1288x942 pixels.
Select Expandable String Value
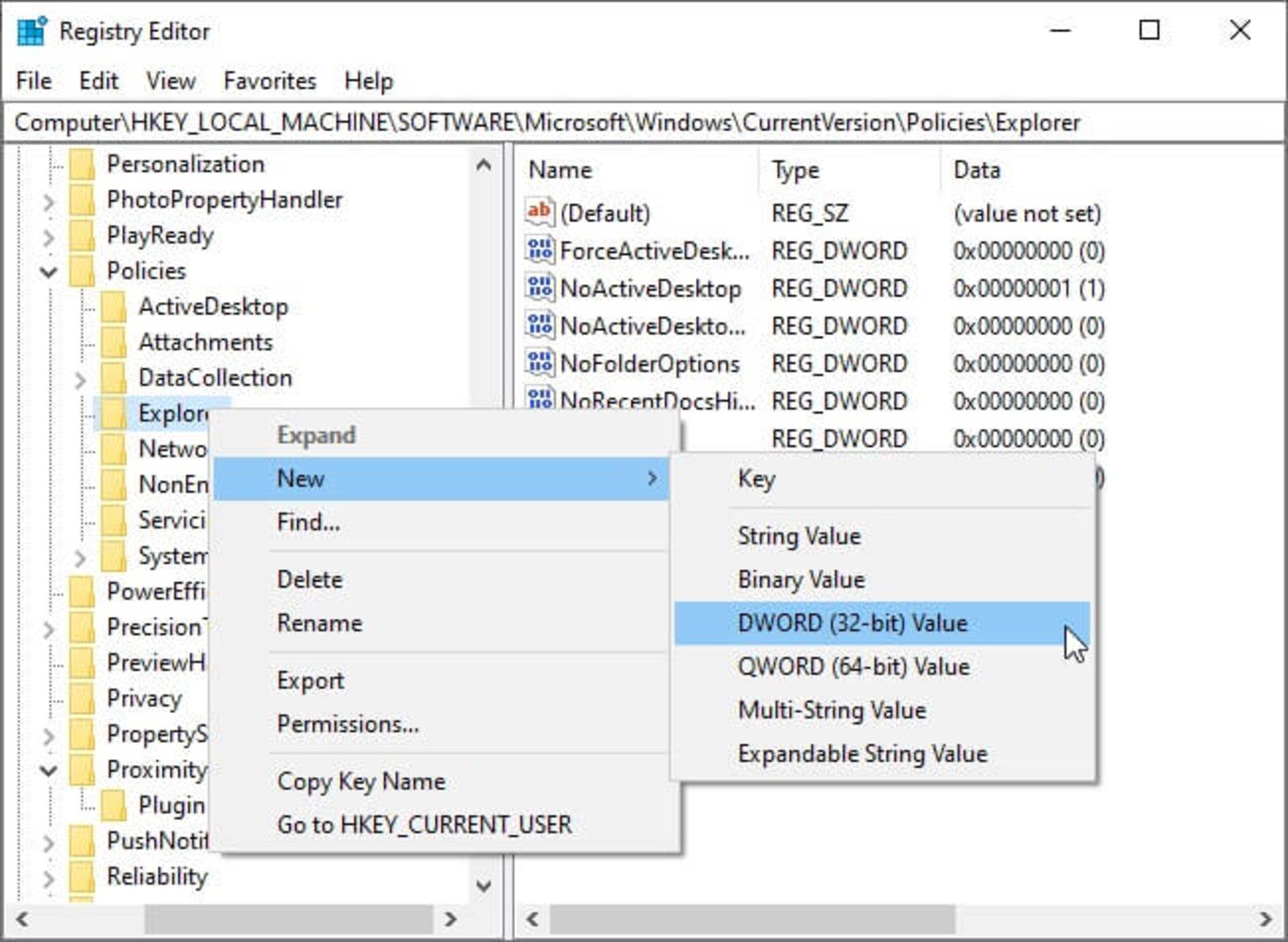click(x=882, y=754)
